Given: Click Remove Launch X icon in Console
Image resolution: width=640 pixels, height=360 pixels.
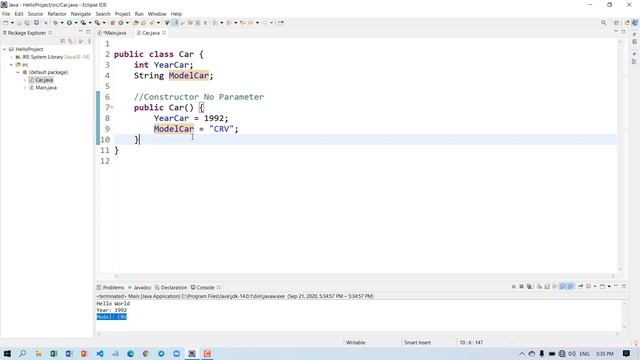Looking at the screenshot, I should (522, 287).
